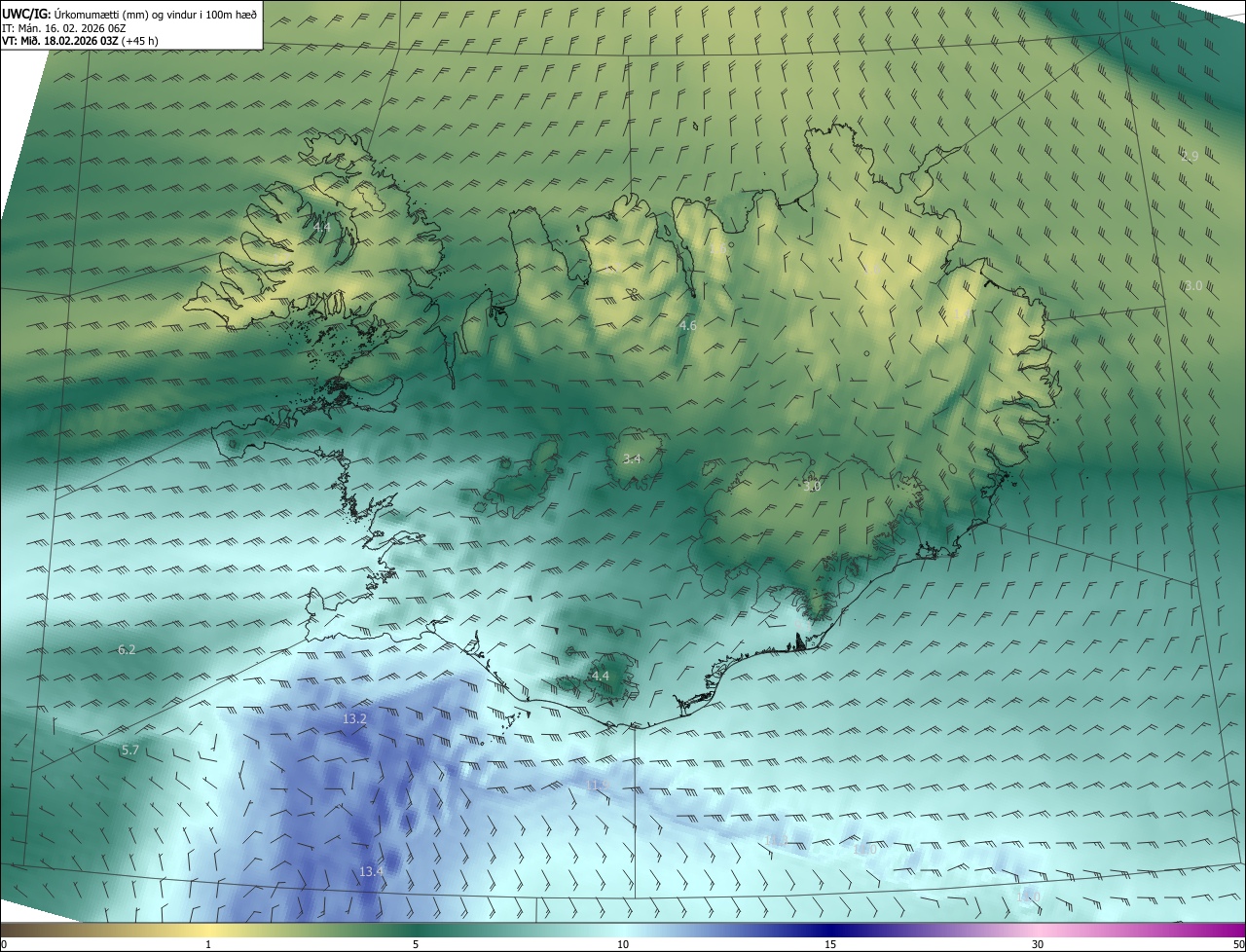
Task: Click the 3.0 value over the ocean east of Iceland
Action: (x=1193, y=285)
